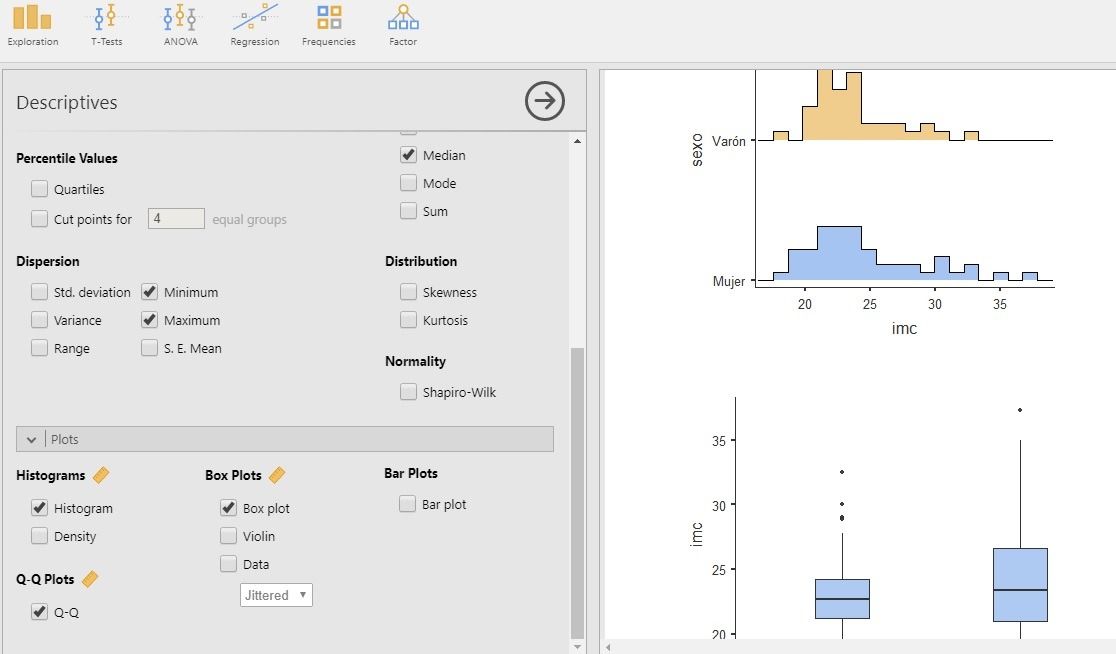Click the cut points number field
The image size is (1116, 654).
(x=176, y=219)
